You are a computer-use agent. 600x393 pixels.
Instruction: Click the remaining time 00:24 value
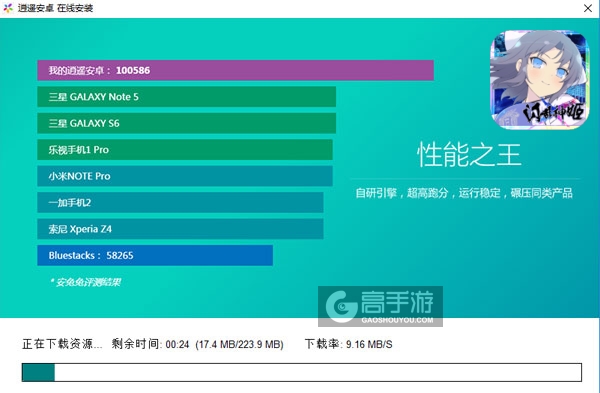[178, 344]
